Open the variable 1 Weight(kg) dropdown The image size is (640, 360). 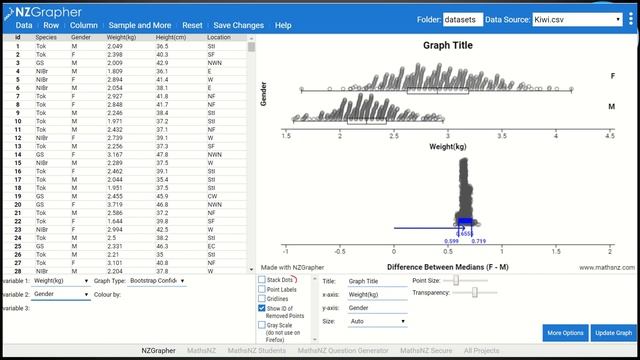[x=60, y=281]
